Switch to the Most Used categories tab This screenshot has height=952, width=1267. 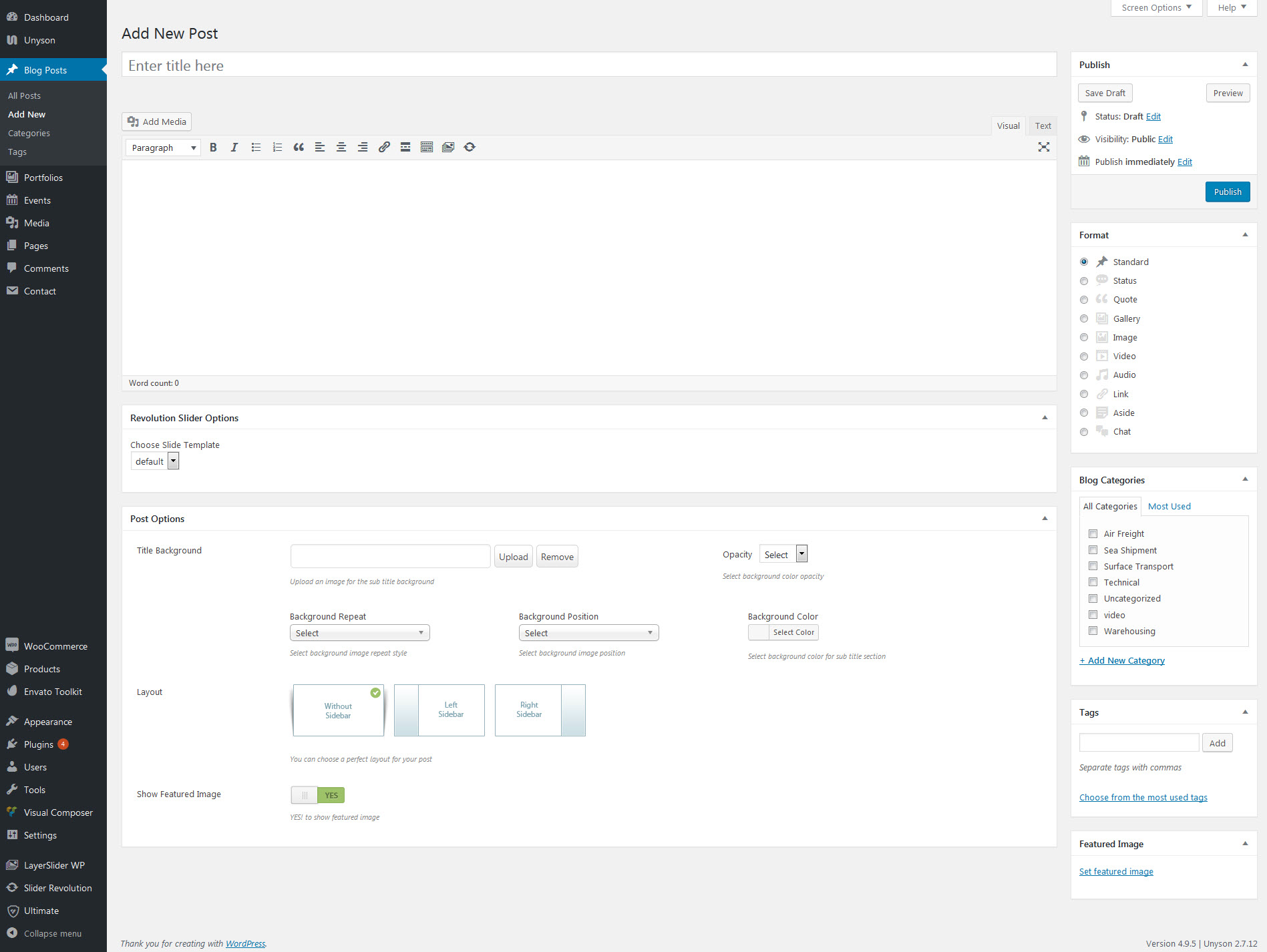click(1169, 505)
